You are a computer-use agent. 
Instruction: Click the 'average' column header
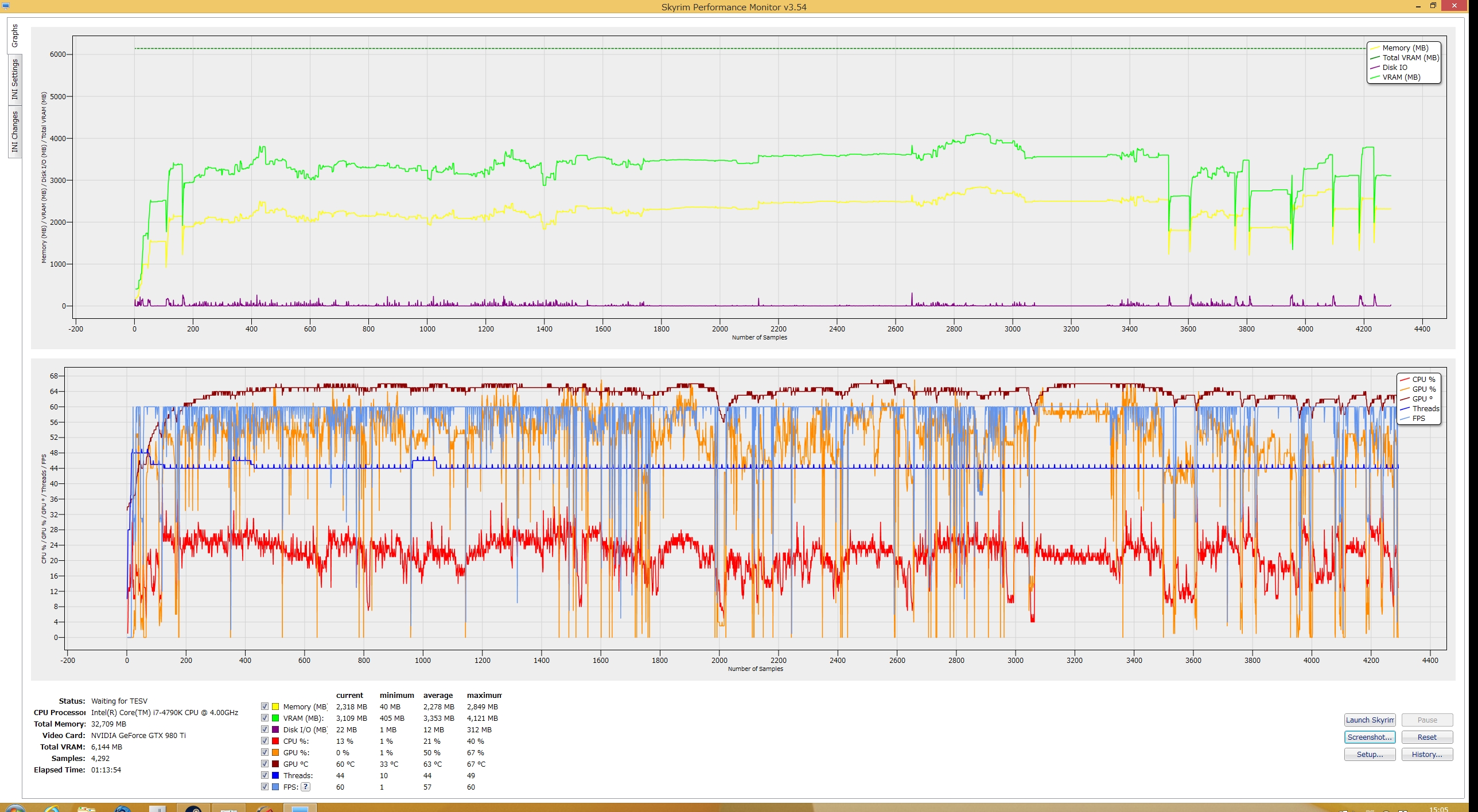(x=438, y=695)
